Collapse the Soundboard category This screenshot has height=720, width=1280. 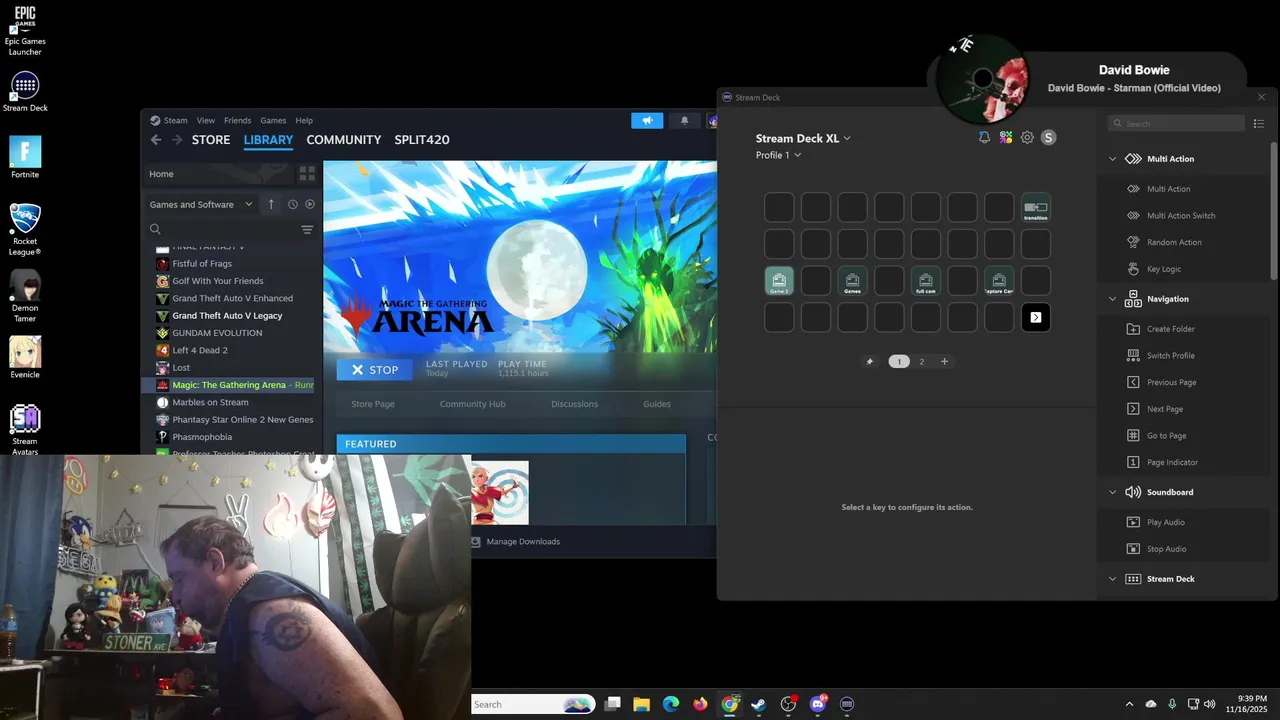(x=1112, y=492)
